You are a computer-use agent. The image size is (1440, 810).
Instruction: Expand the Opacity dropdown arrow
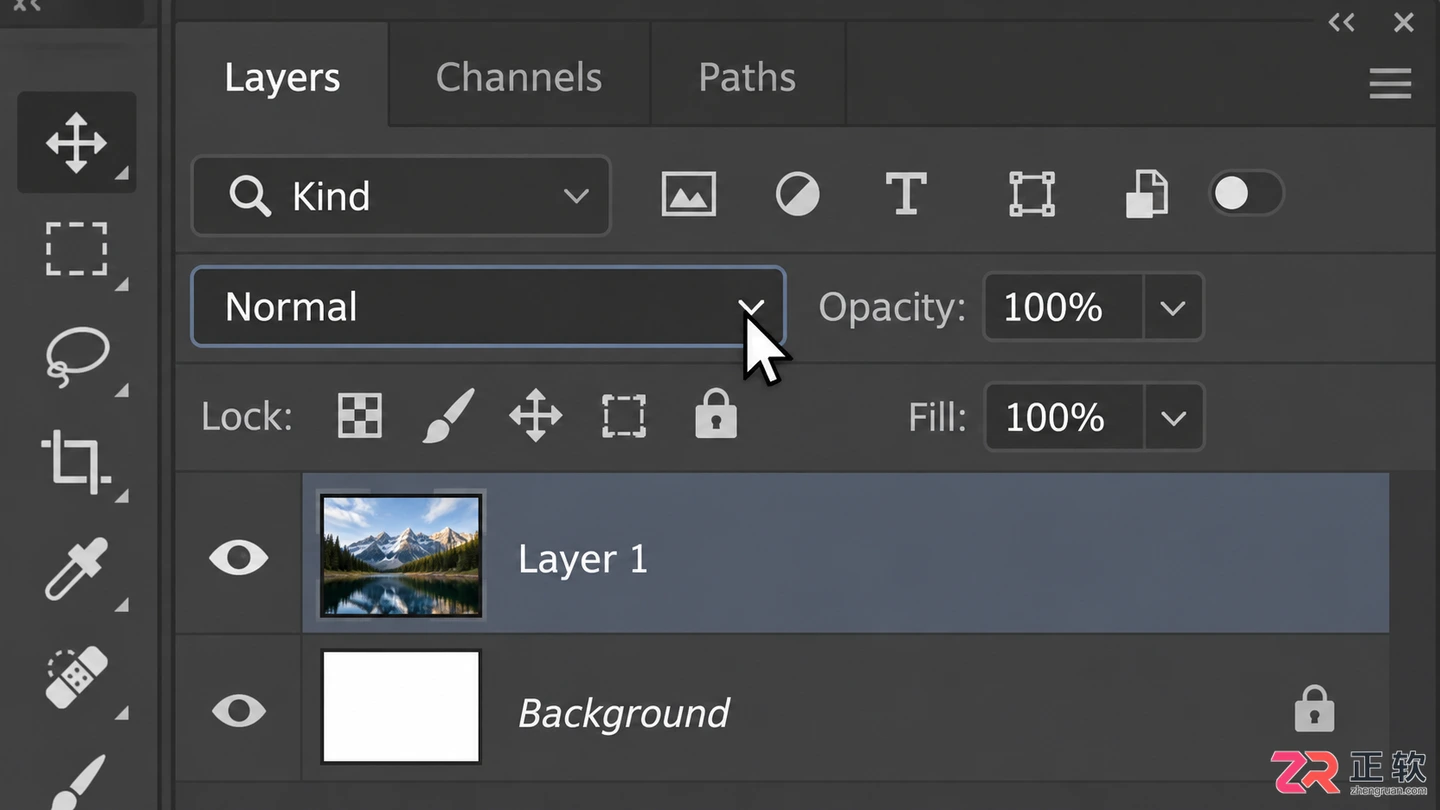1173,307
